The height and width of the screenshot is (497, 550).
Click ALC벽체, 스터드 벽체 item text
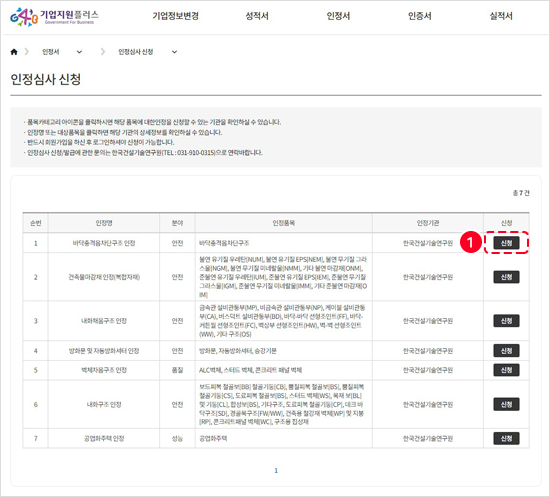(x=250, y=370)
